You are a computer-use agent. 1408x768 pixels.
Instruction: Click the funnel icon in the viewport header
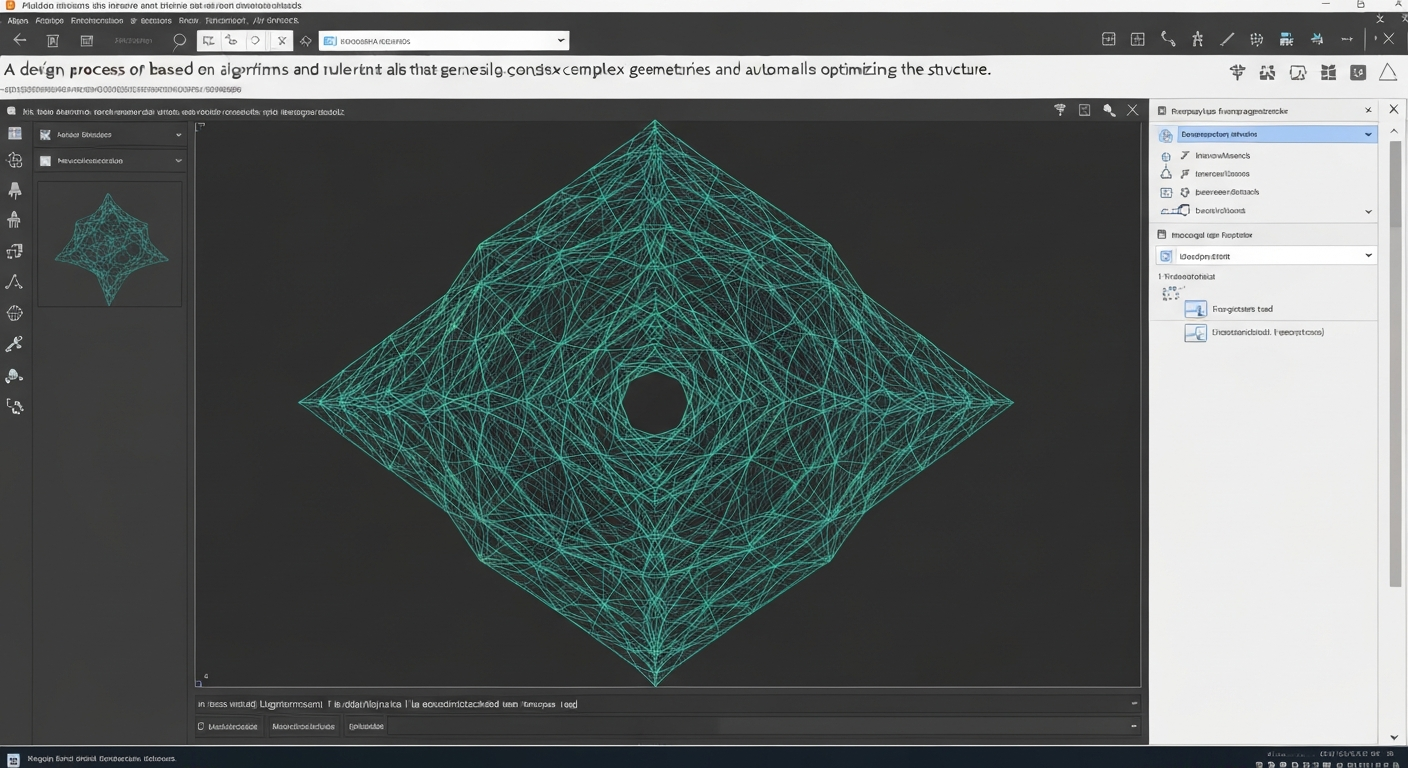coord(1060,111)
